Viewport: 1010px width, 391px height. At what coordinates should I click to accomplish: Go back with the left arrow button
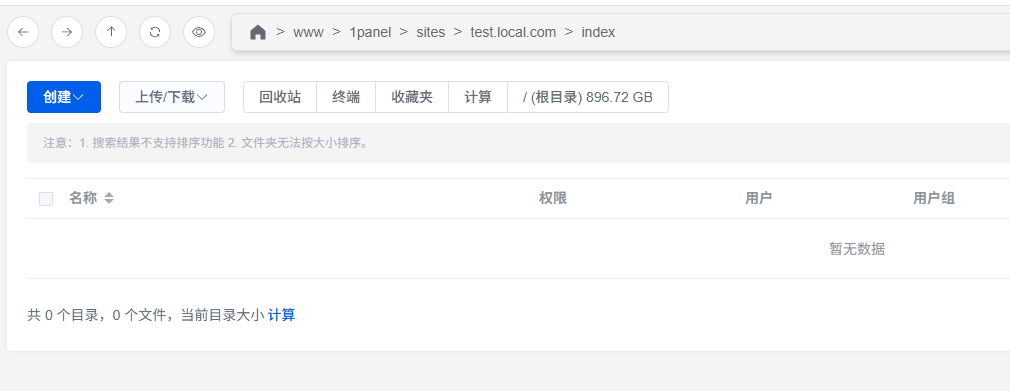23,32
